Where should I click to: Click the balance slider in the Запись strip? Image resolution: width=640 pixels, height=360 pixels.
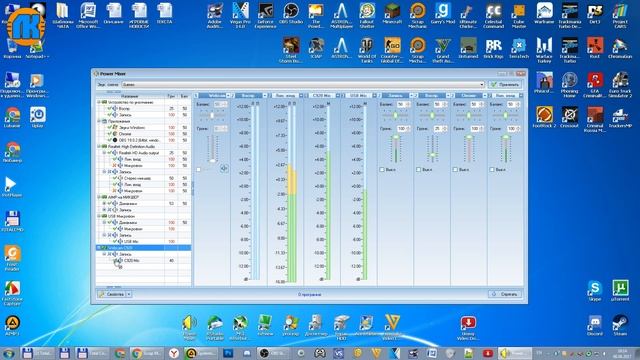(x=395, y=116)
